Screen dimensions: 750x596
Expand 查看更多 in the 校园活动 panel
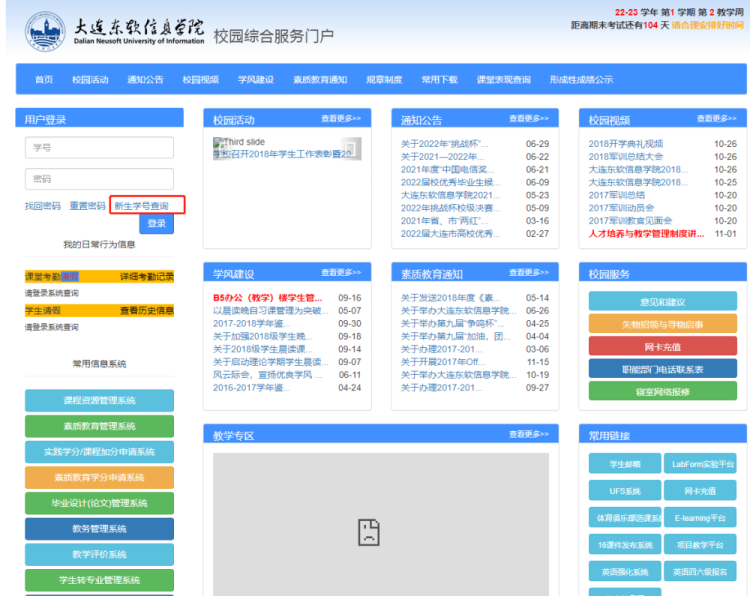click(342, 119)
